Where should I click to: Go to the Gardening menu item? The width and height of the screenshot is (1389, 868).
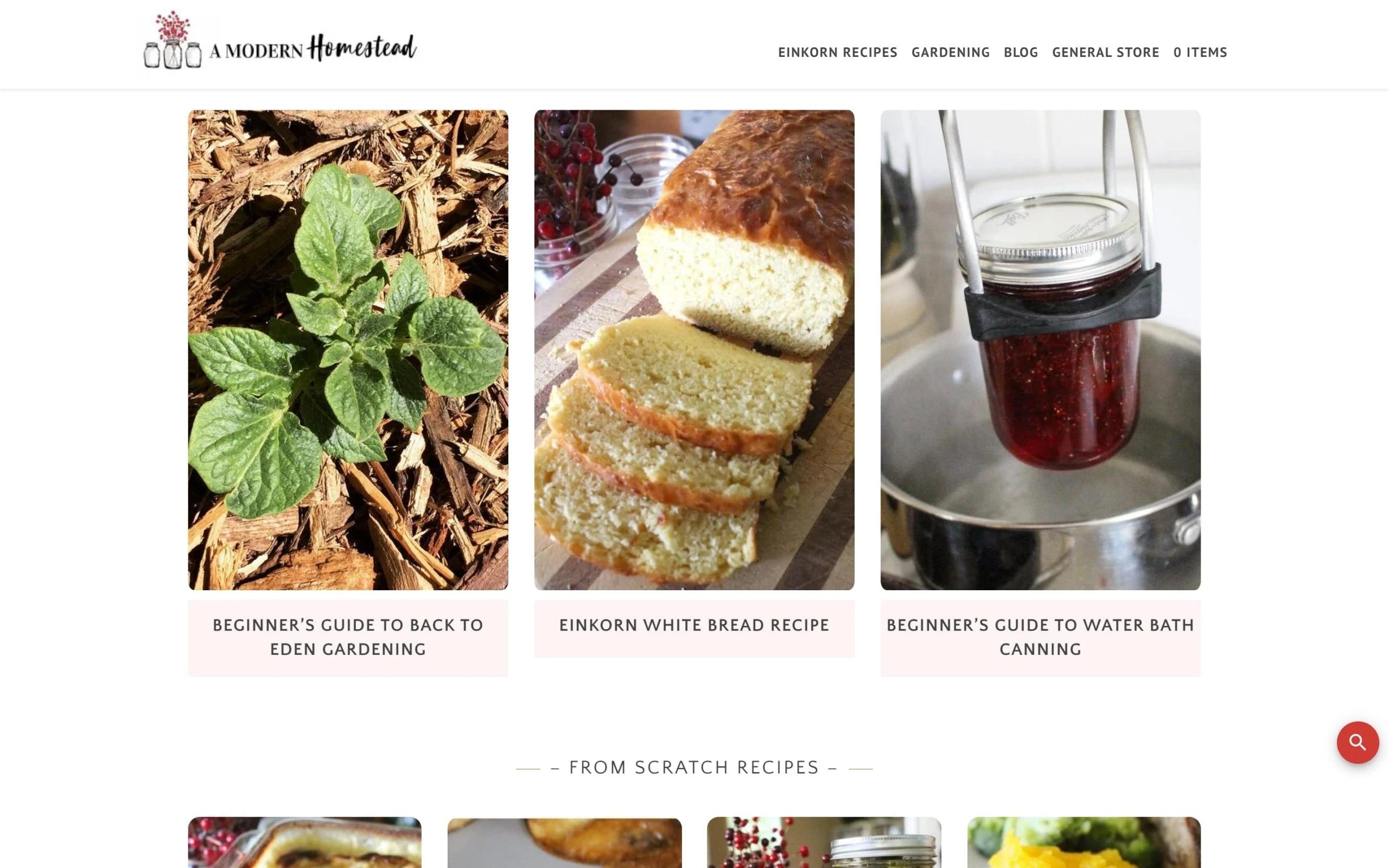(x=951, y=52)
